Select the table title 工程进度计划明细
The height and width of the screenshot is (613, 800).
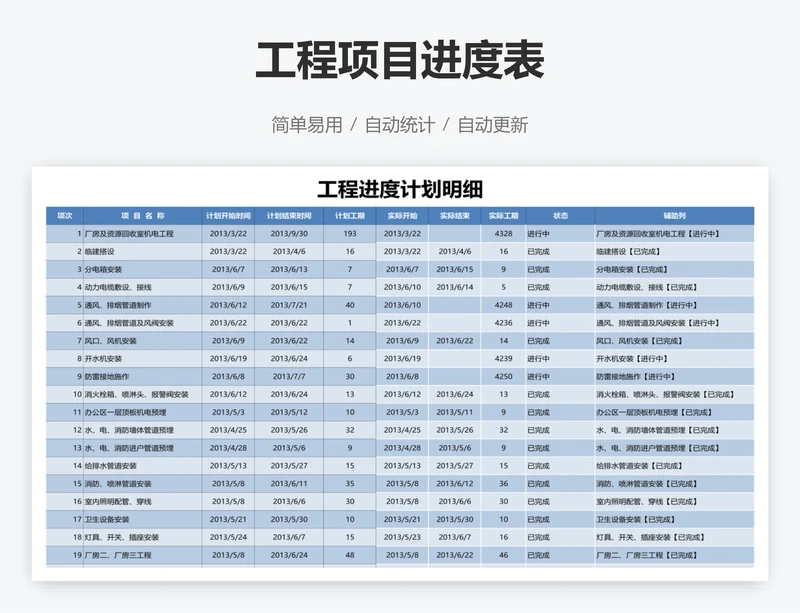click(x=400, y=189)
